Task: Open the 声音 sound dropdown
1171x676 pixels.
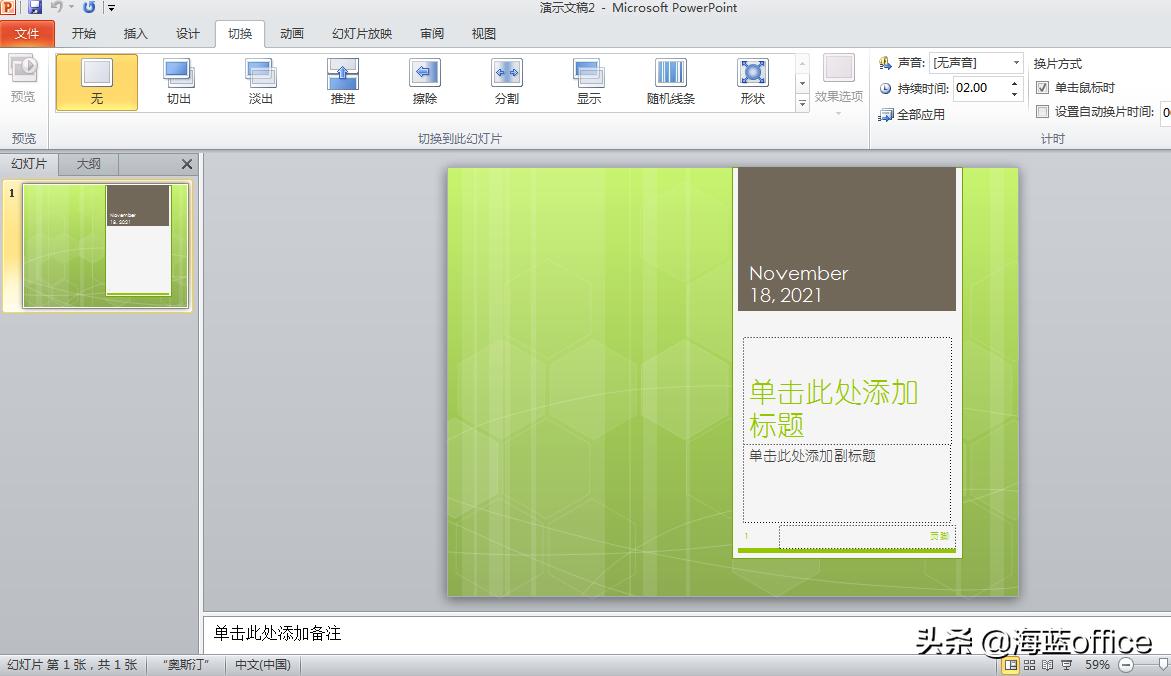Action: pyautogui.click(x=1016, y=62)
